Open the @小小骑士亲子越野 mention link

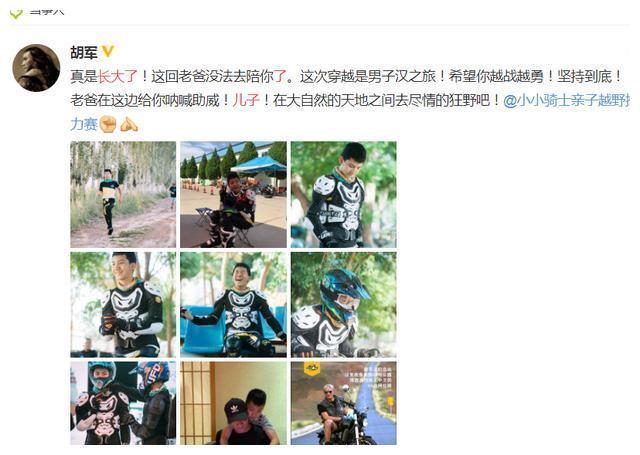[567, 100]
